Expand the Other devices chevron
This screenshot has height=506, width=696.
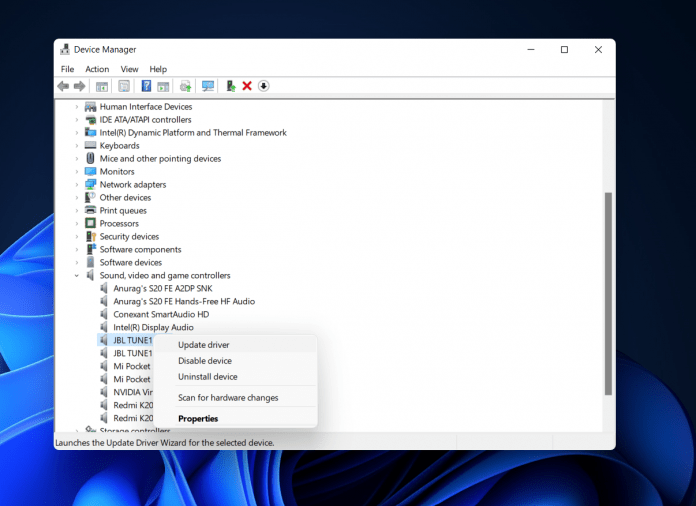pos(77,198)
